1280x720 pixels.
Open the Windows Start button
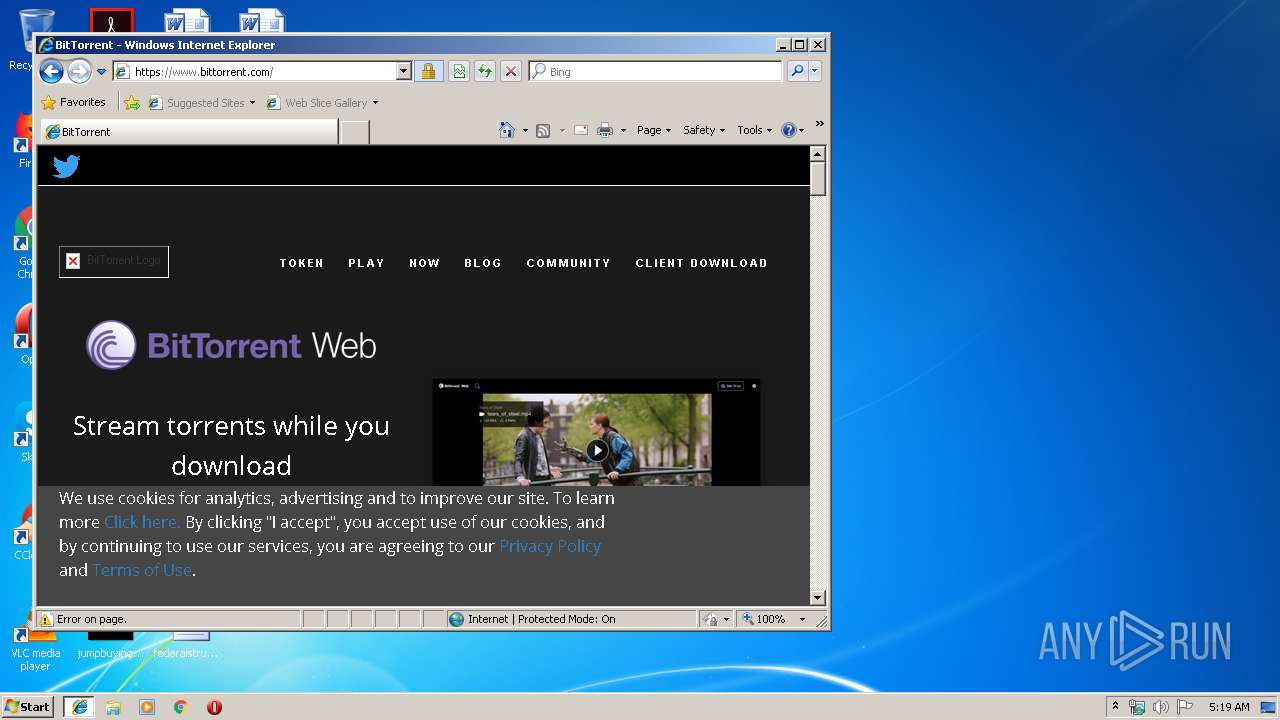27,707
